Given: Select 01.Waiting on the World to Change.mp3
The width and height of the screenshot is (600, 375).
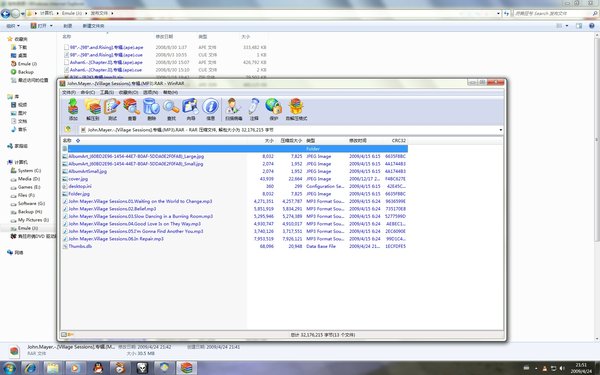Looking at the screenshot, I should coord(140,201).
